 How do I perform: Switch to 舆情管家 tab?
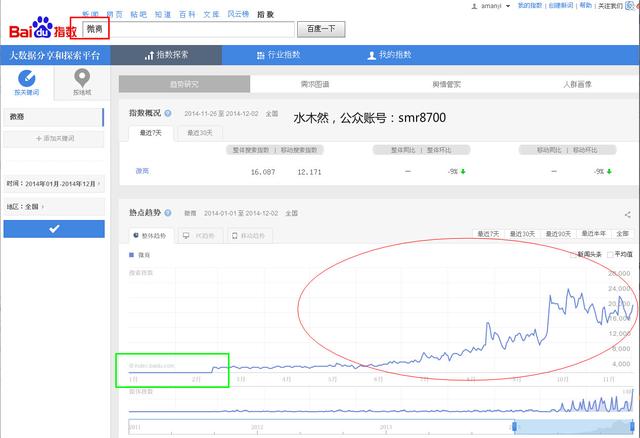447,84
